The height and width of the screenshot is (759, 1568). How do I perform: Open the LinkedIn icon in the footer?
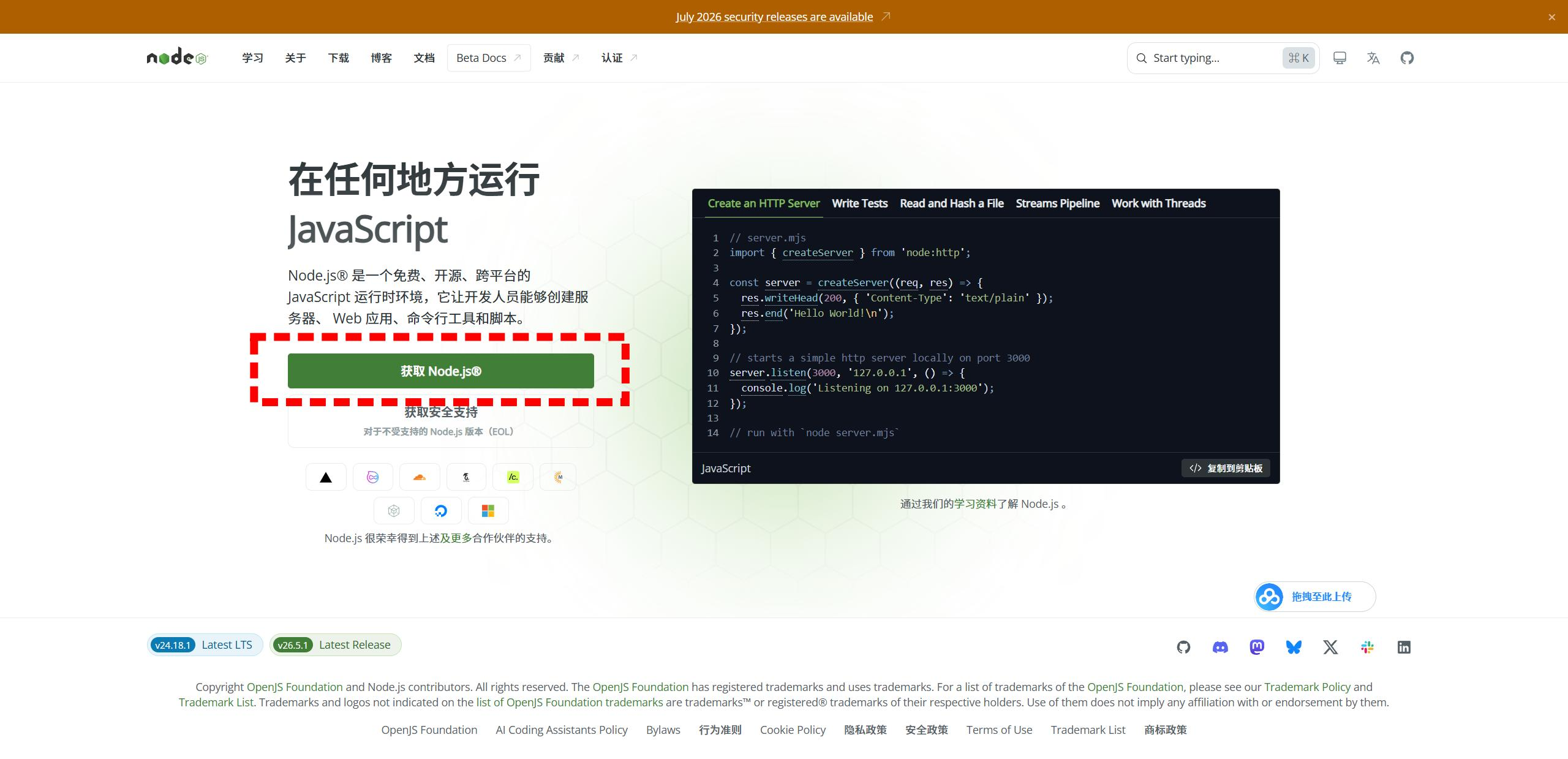click(1404, 647)
